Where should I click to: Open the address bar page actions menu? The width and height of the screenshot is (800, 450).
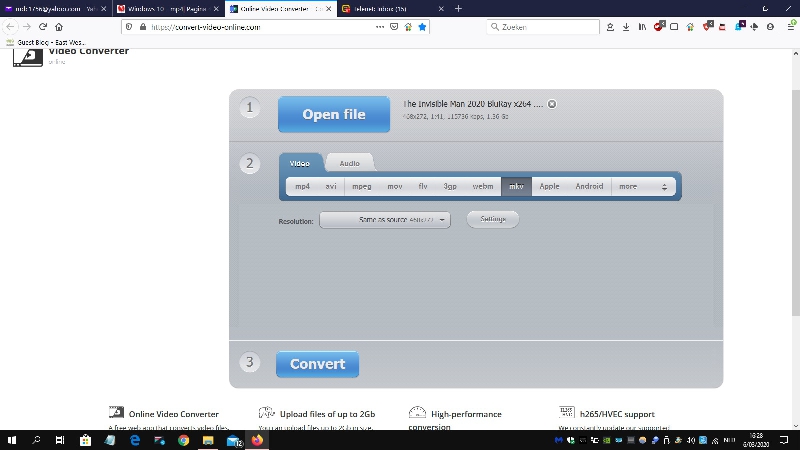pyautogui.click(x=379, y=27)
